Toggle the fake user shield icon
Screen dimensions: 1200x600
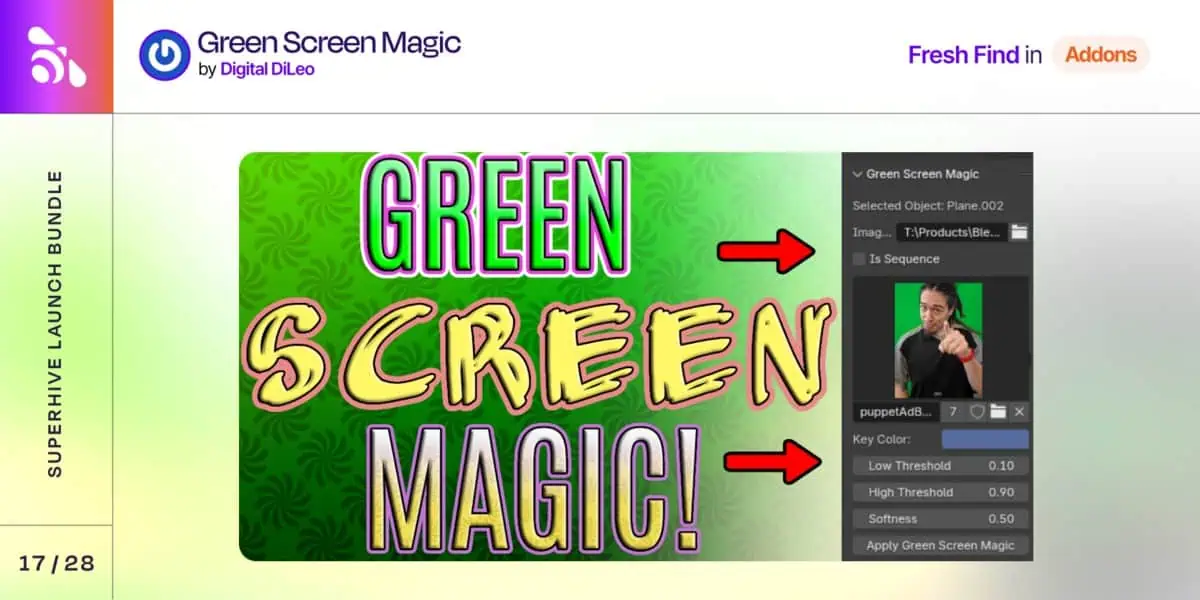(x=977, y=412)
